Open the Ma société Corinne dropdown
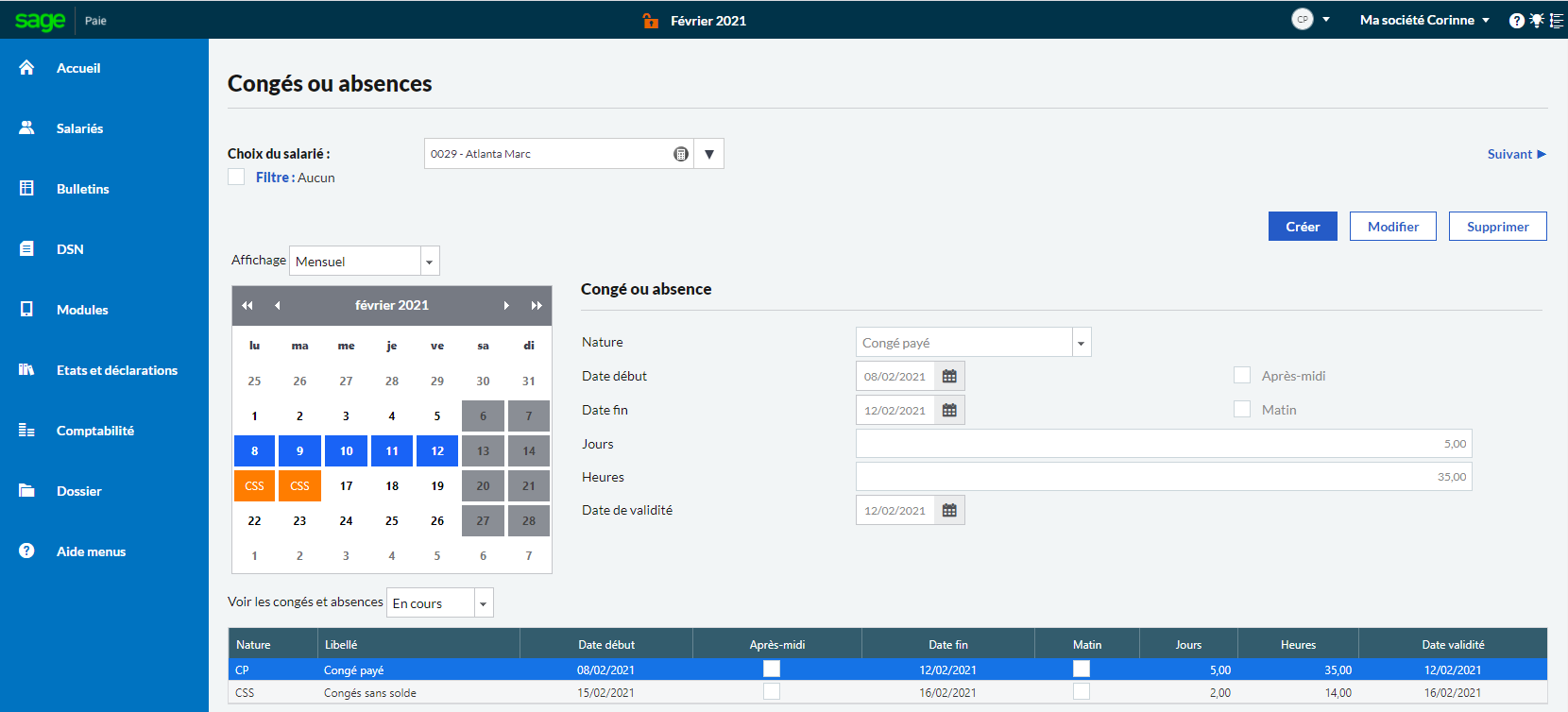This screenshot has width=1568, height=712. (x=1424, y=20)
